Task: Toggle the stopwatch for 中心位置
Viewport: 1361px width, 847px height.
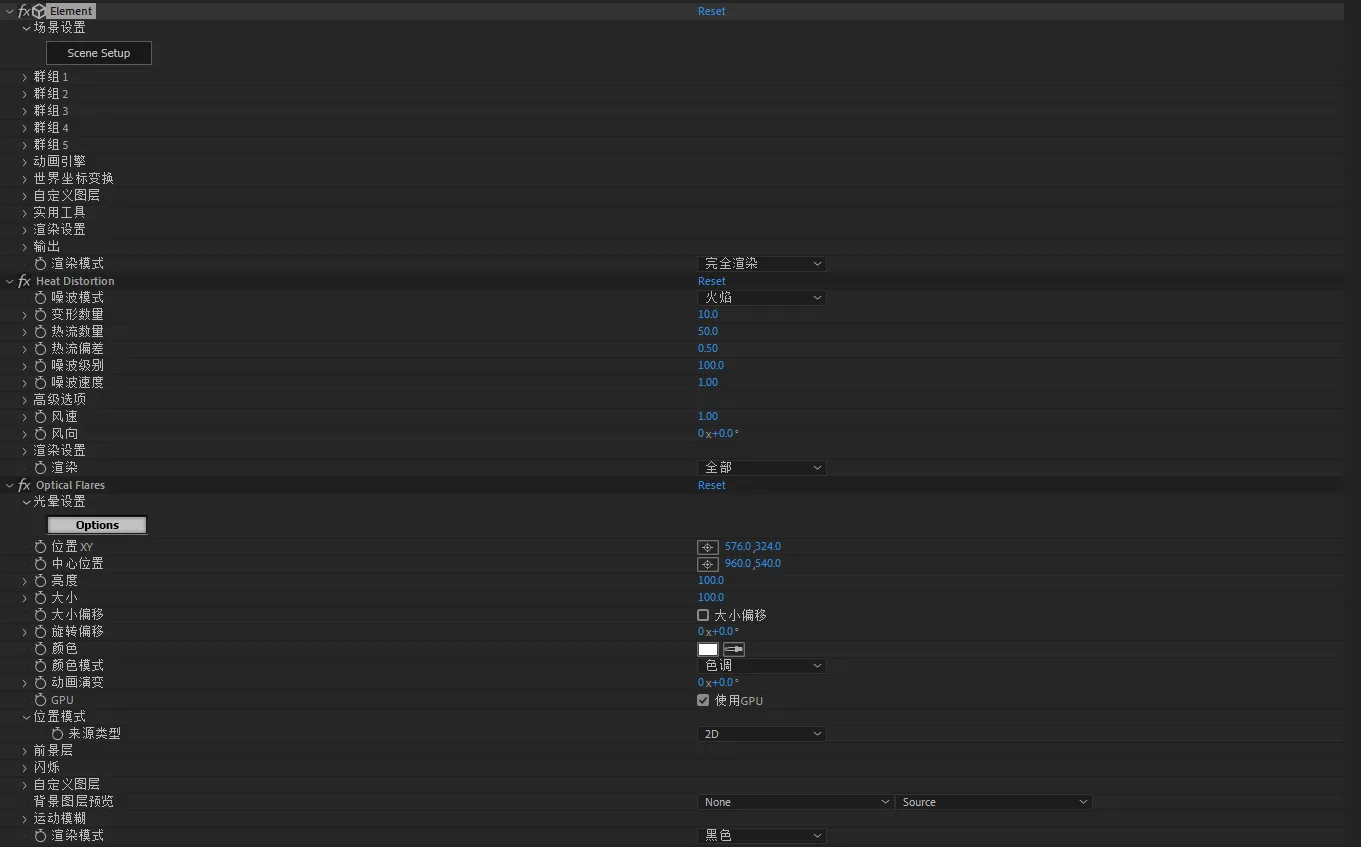Action: coord(41,564)
